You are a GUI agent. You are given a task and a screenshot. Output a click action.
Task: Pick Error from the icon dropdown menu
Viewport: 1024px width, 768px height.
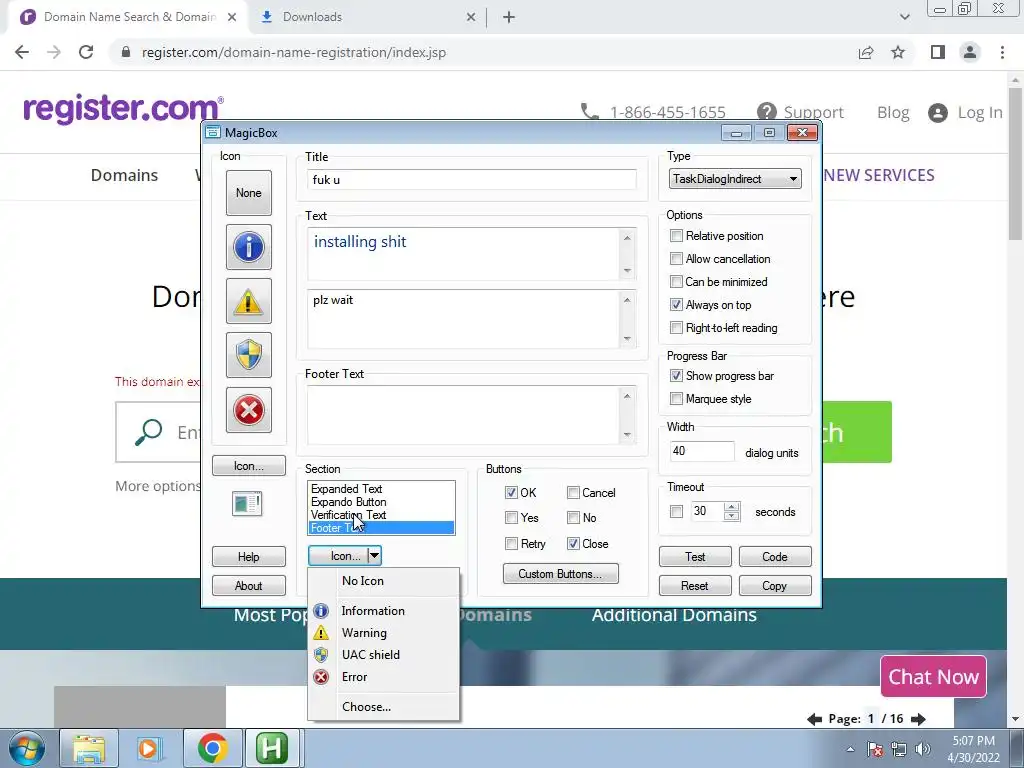click(383, 677)
